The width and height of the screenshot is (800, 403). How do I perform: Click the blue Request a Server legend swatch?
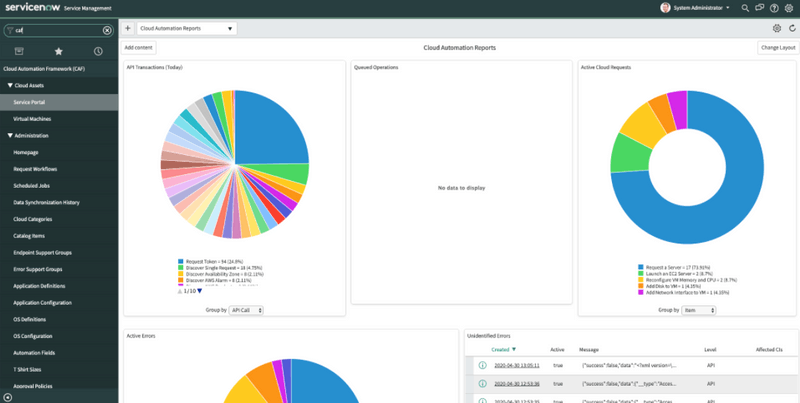tap(640, 268)
